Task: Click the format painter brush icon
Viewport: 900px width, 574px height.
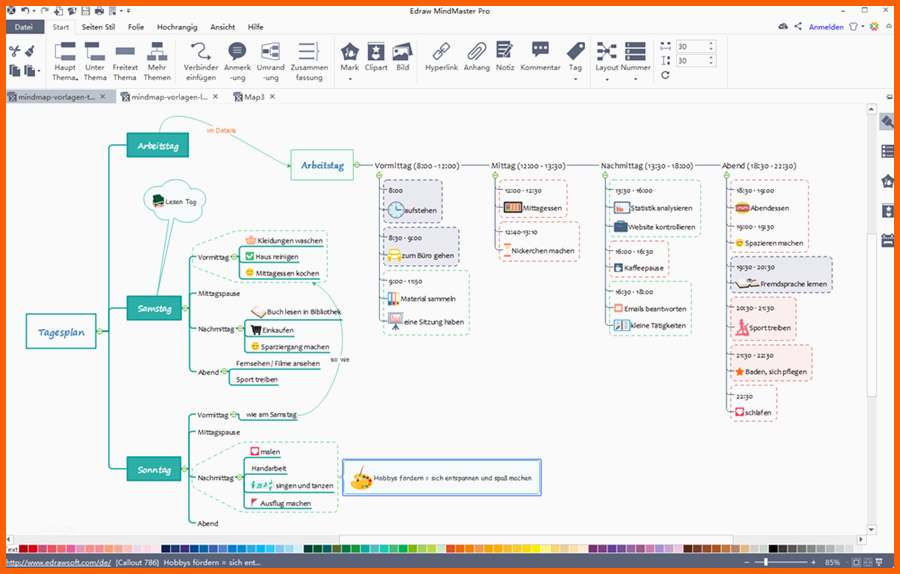Action: tap(30, 51)
